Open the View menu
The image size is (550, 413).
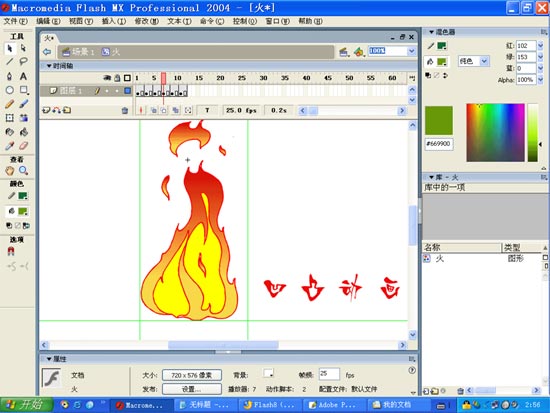81,21
